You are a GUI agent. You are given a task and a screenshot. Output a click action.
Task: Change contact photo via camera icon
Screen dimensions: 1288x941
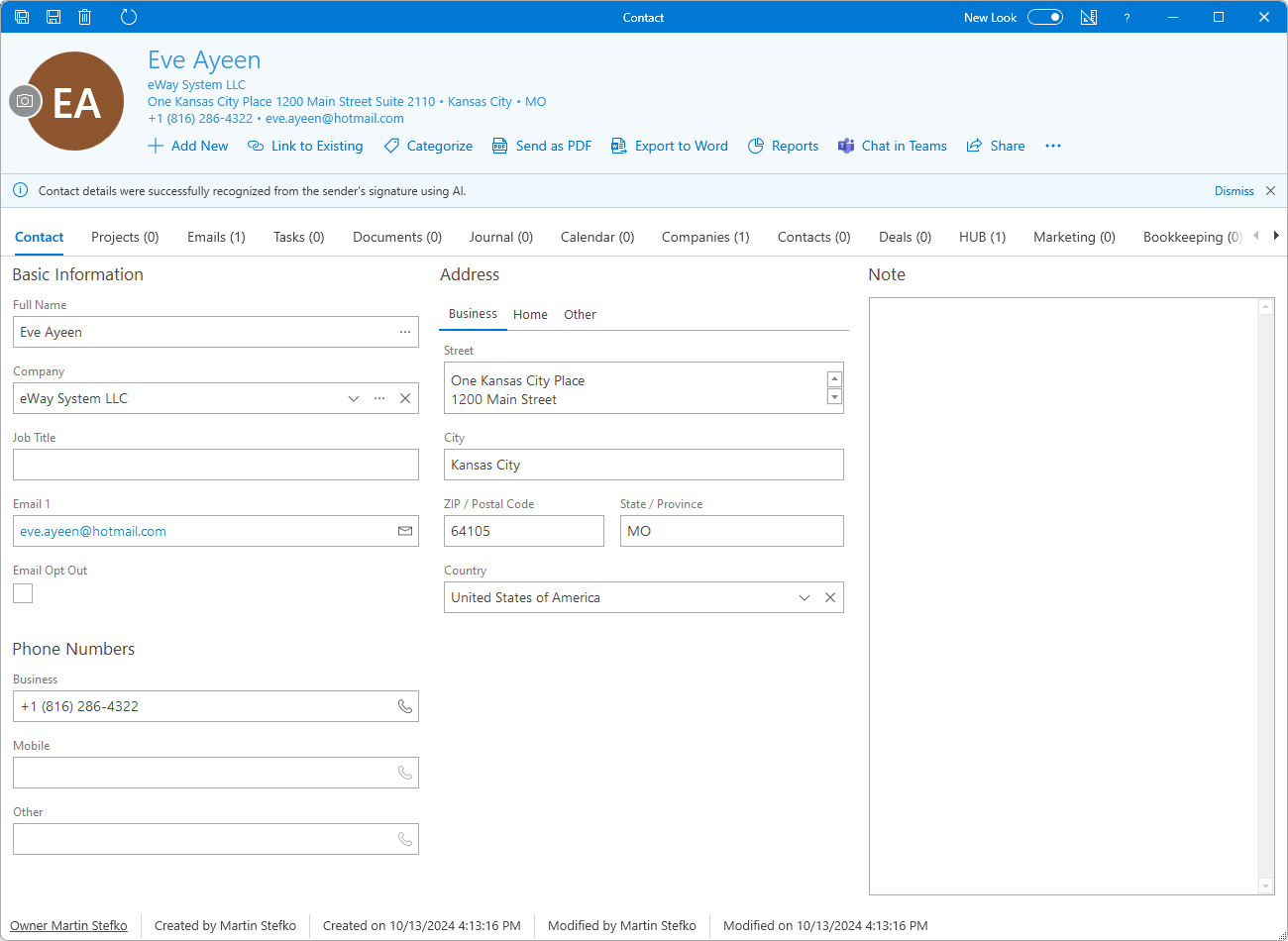pyautogui.click(x=26, y=101)
